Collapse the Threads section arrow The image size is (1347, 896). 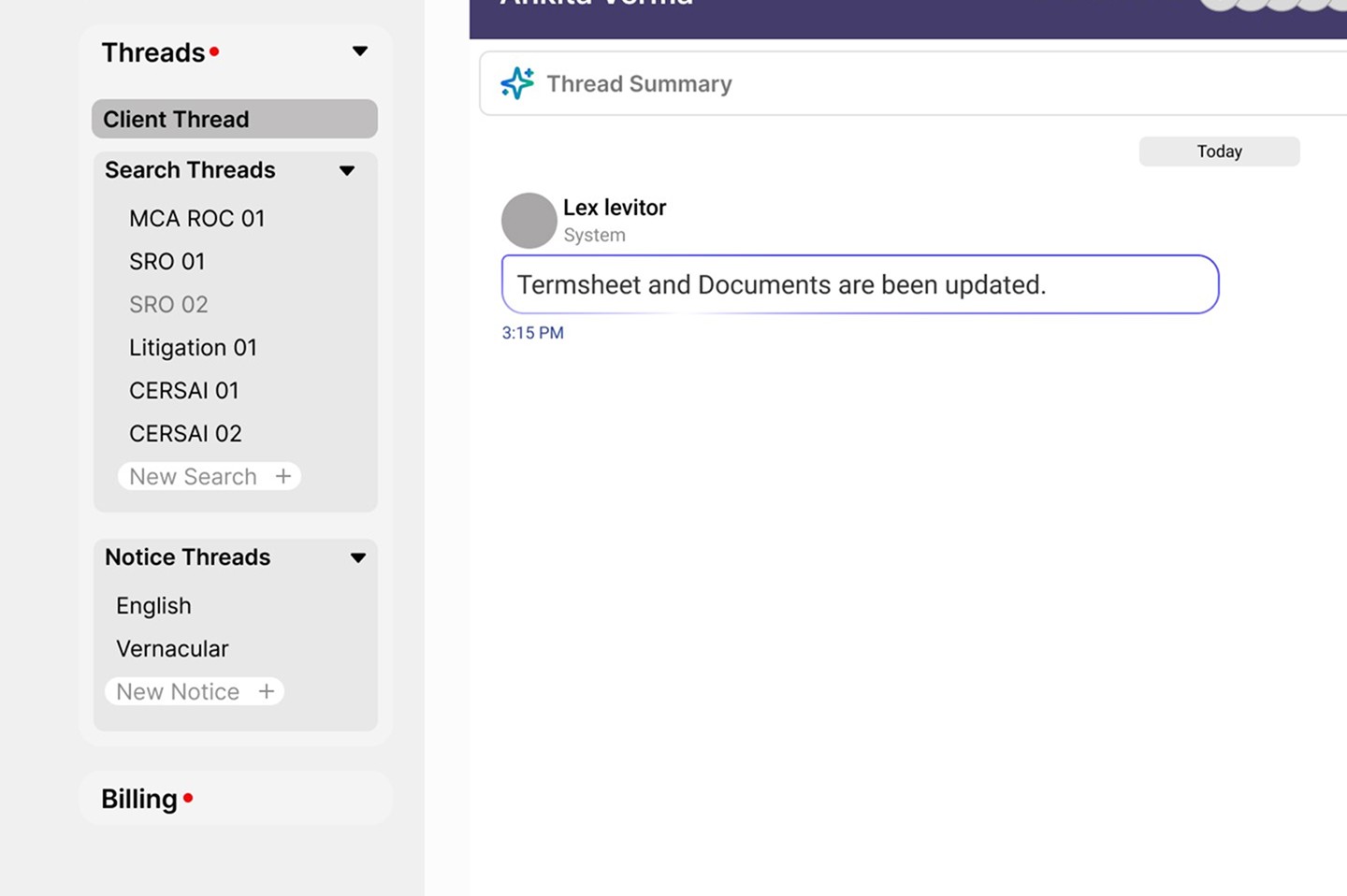360,51
